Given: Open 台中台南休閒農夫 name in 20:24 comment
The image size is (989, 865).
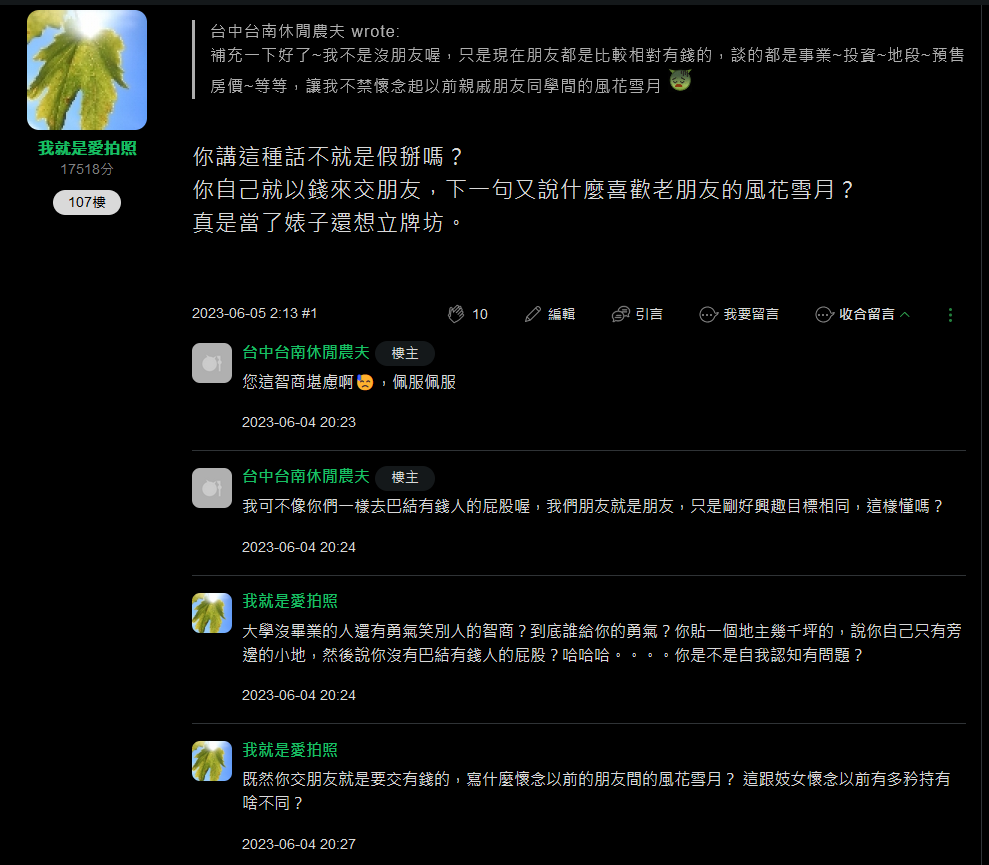Looking at the screenshot, I should click(x=306, y=476).
